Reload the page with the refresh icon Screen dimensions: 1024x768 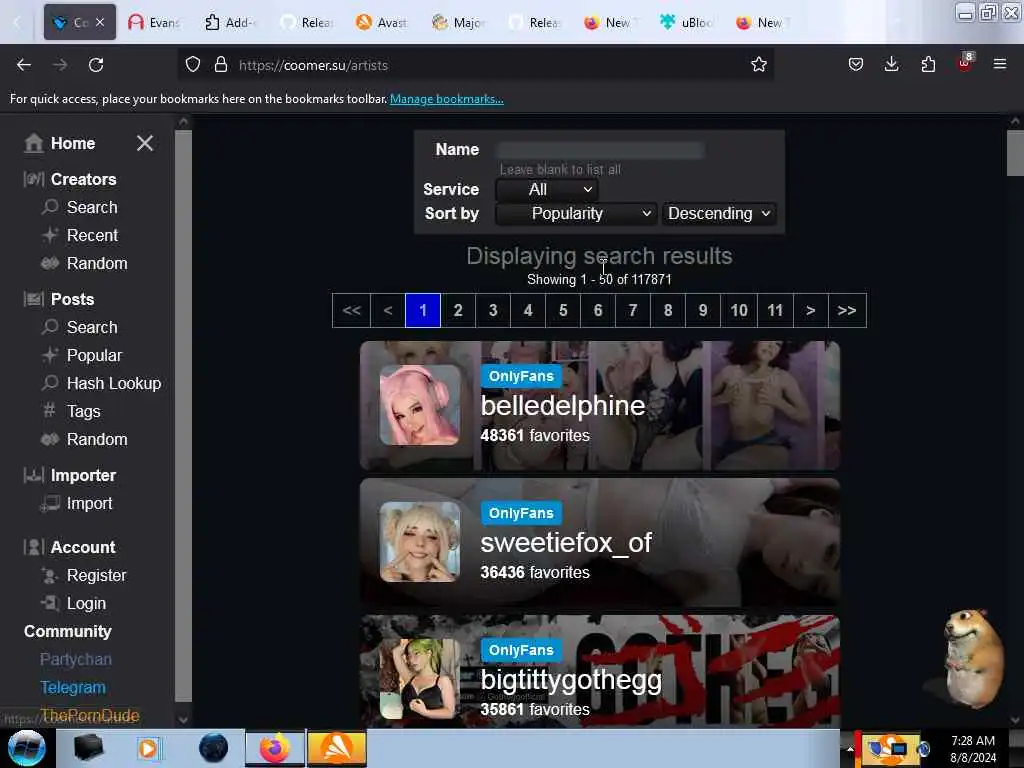tap(96, 65)
